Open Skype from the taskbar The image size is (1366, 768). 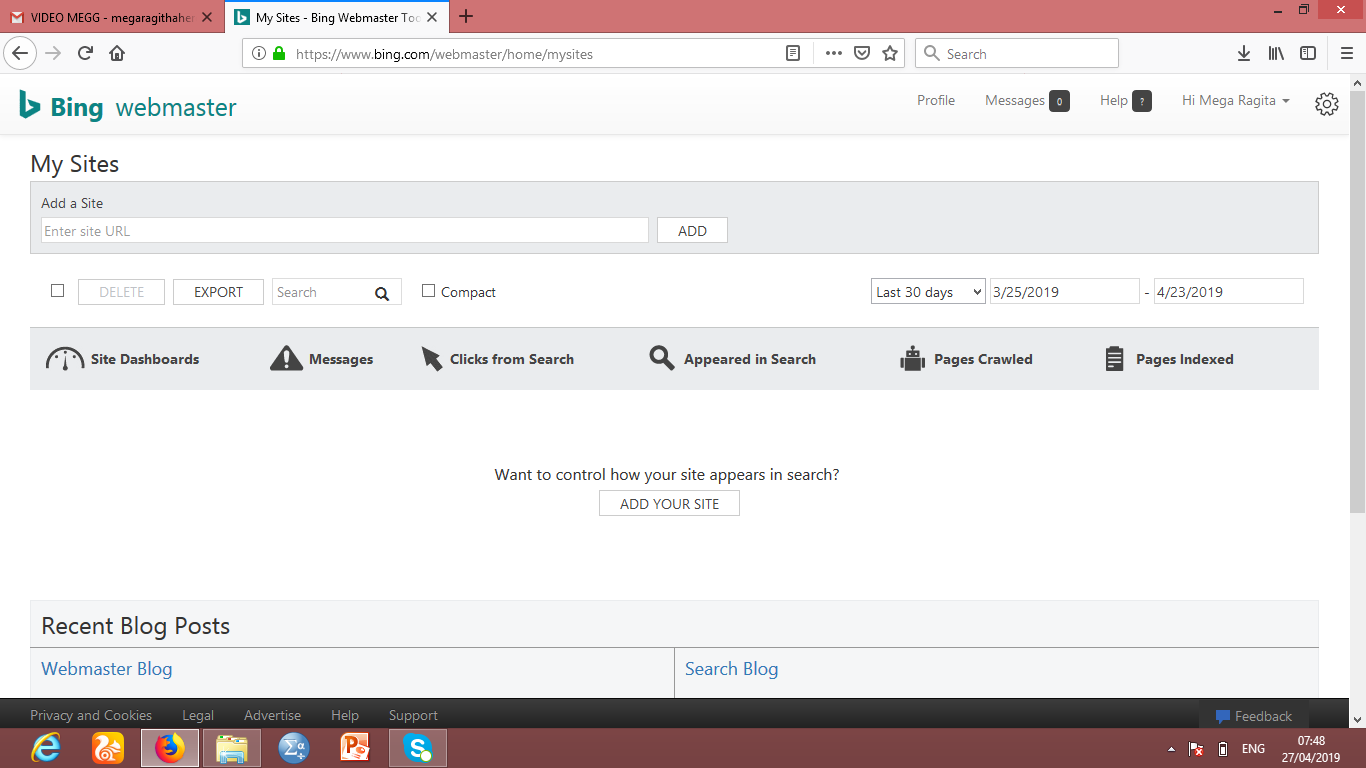(418, 748)
